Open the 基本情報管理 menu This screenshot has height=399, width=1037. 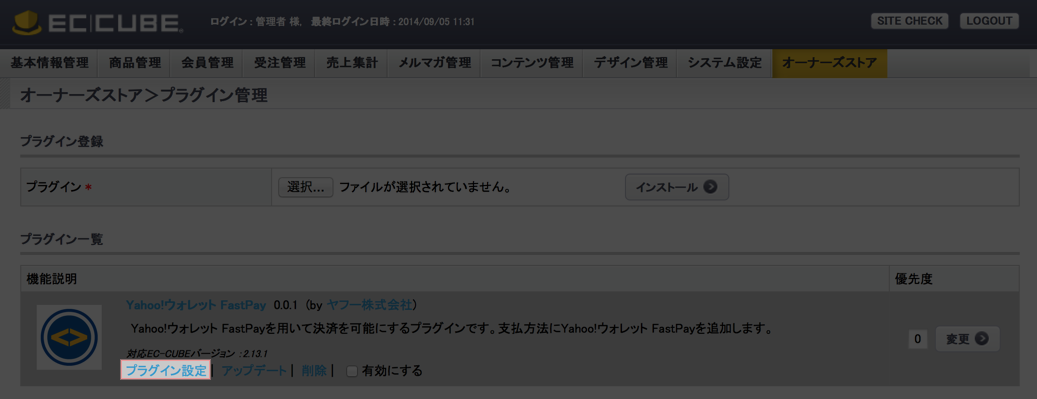point(50,64)
